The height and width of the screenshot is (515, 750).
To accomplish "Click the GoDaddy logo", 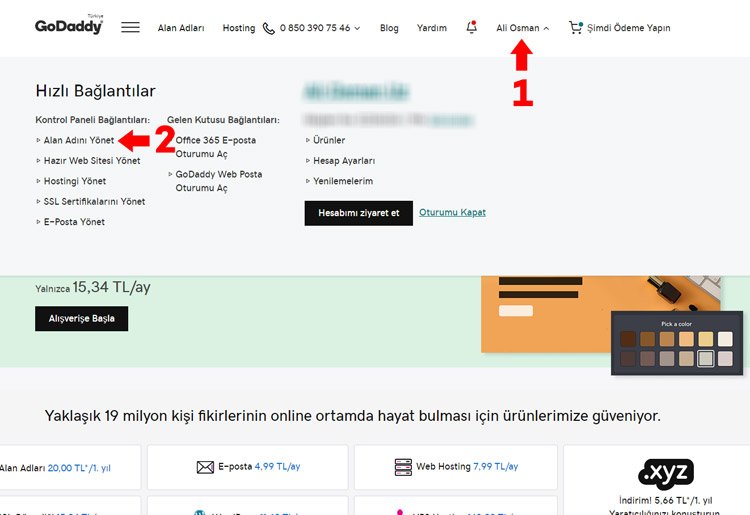I will (x=69, y=25).
